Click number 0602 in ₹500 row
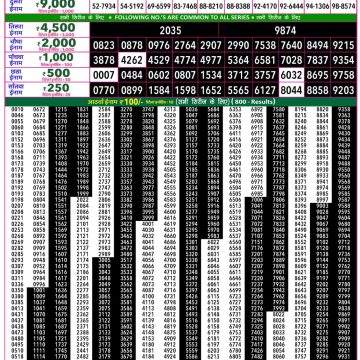 point(159,75)
